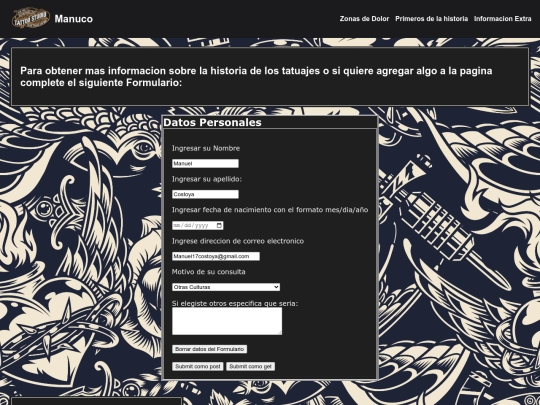Focus the apellido field containing Costoya
This screenshot has height=405, width=540.
tap(205, 194)
